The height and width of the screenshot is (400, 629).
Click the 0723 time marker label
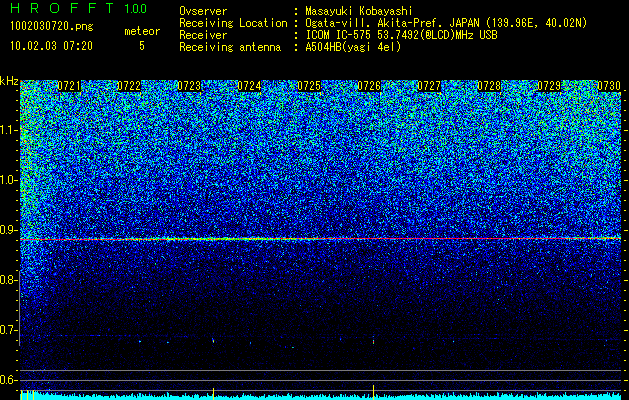point(189,86)
